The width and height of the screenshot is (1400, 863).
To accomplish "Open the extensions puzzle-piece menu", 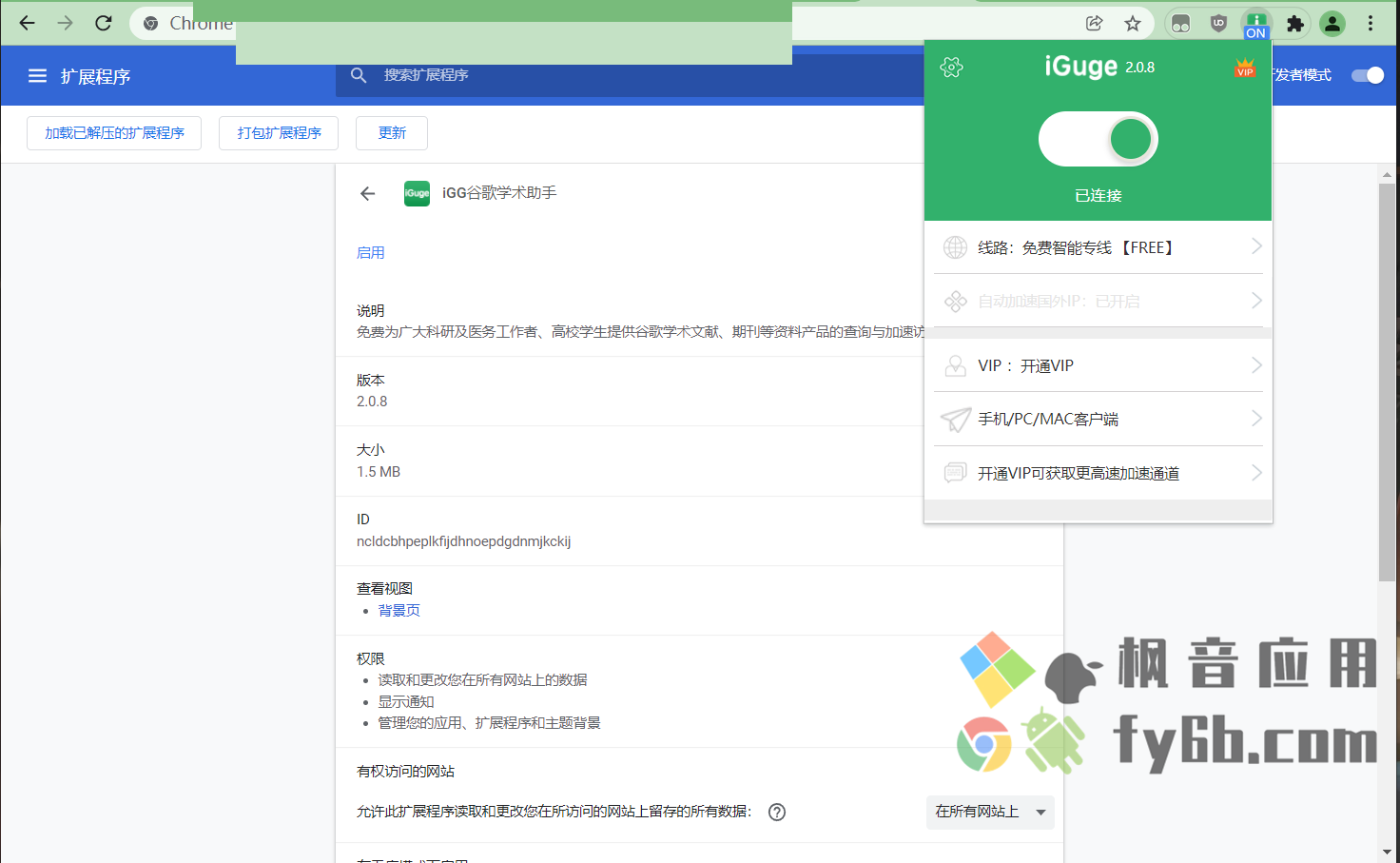I will [x=1294, y=24].
